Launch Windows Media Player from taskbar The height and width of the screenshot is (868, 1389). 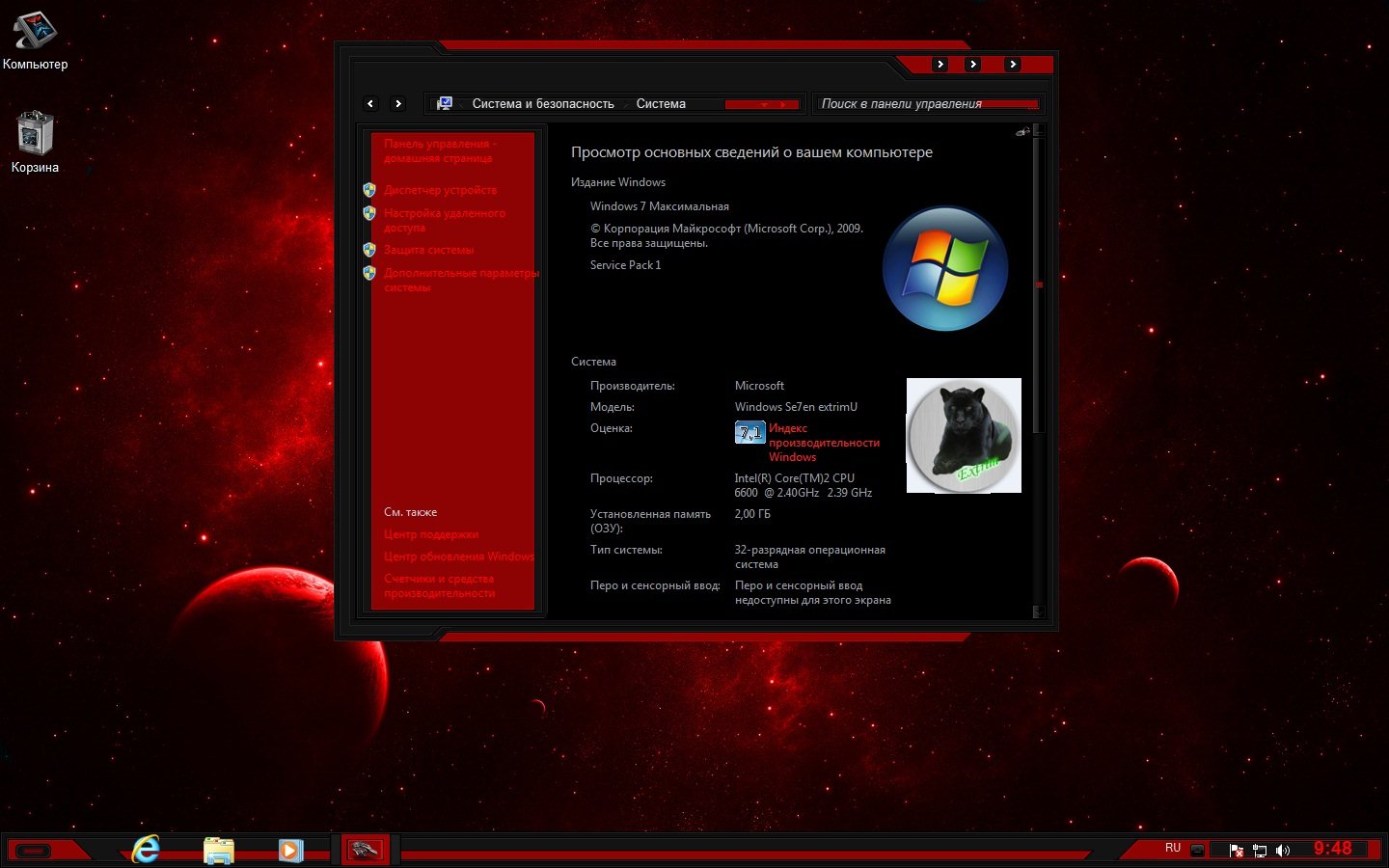click(x=289, y=850)
